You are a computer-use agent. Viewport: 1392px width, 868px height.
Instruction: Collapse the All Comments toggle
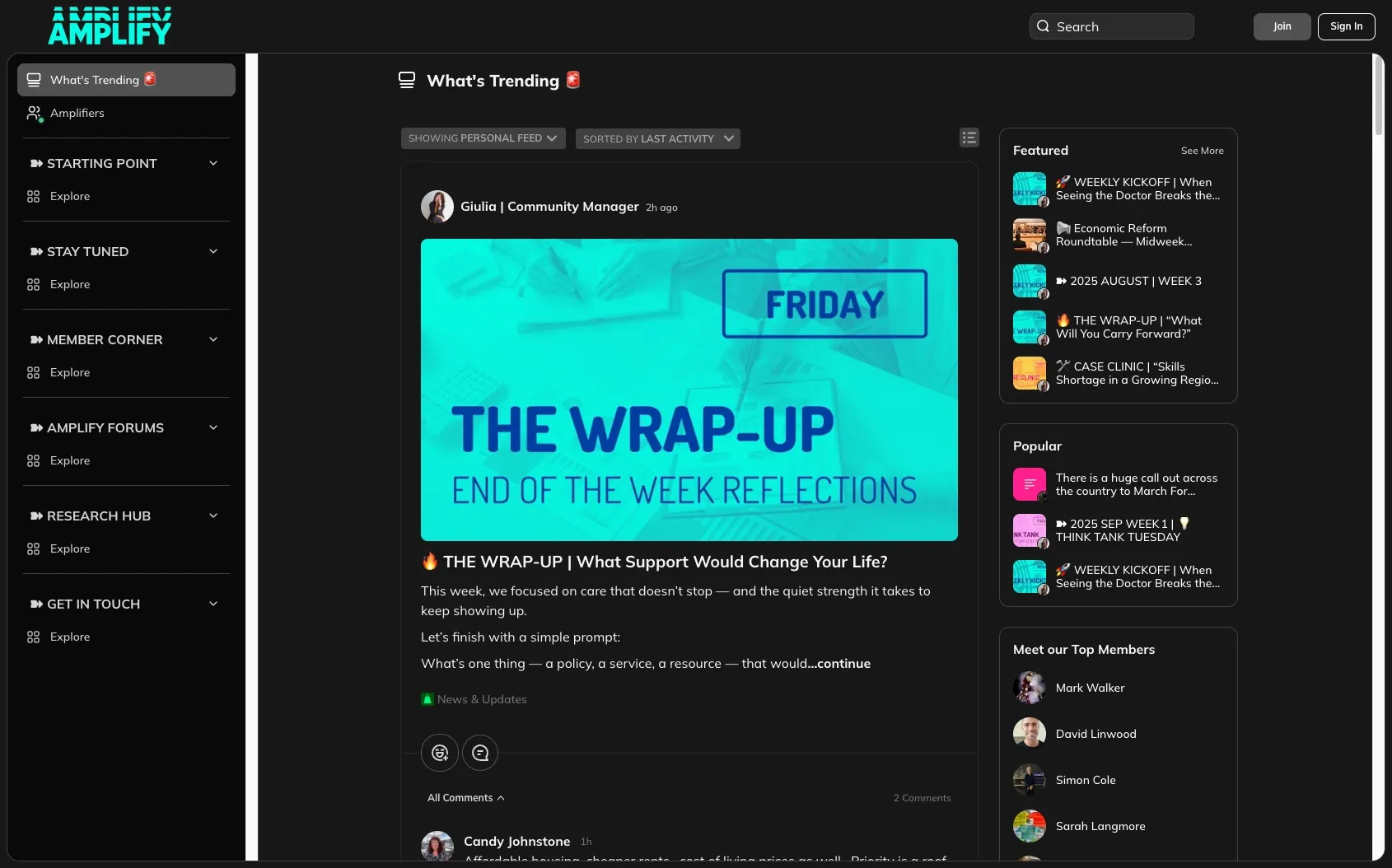466,798
